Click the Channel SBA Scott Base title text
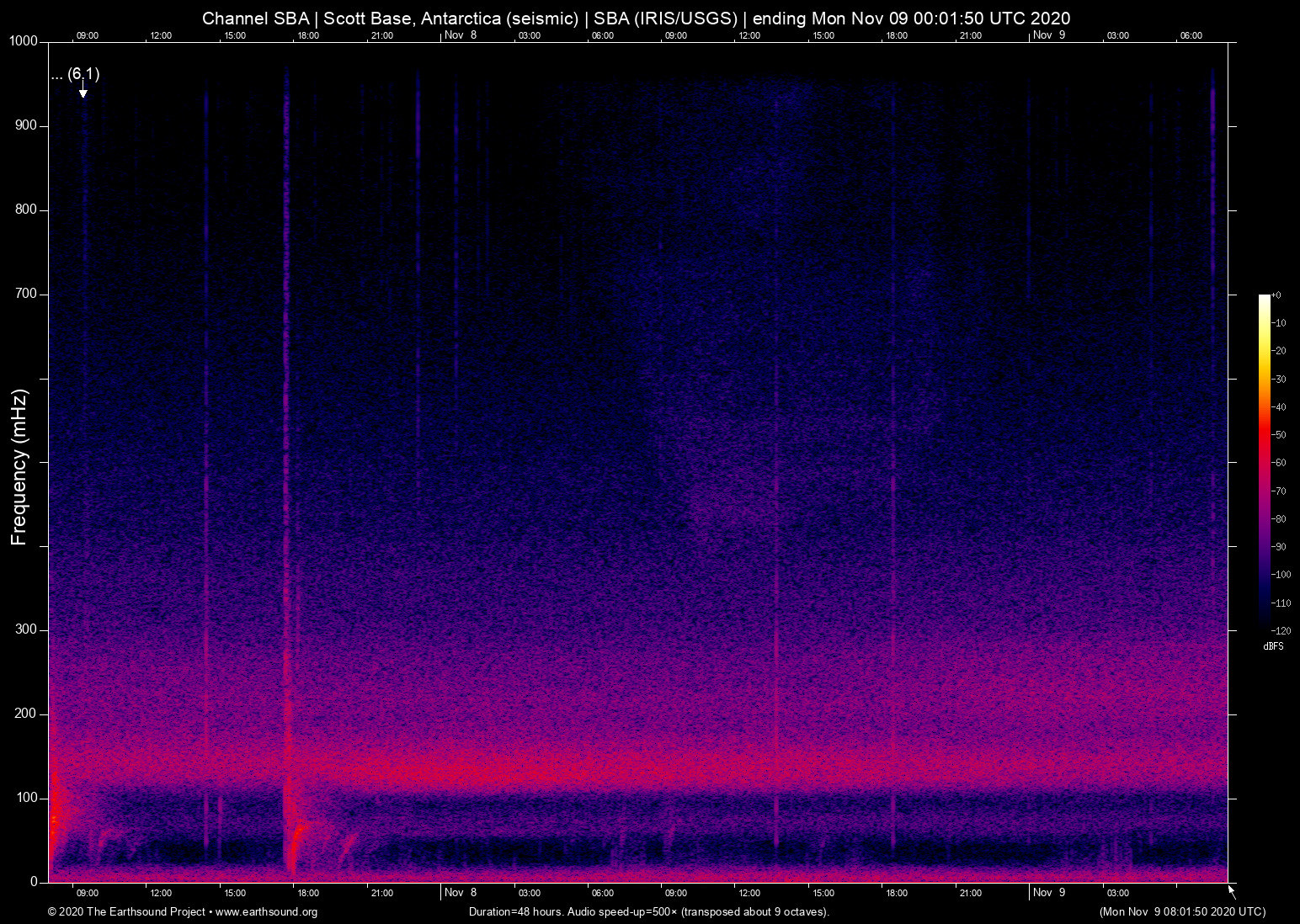 636,19
